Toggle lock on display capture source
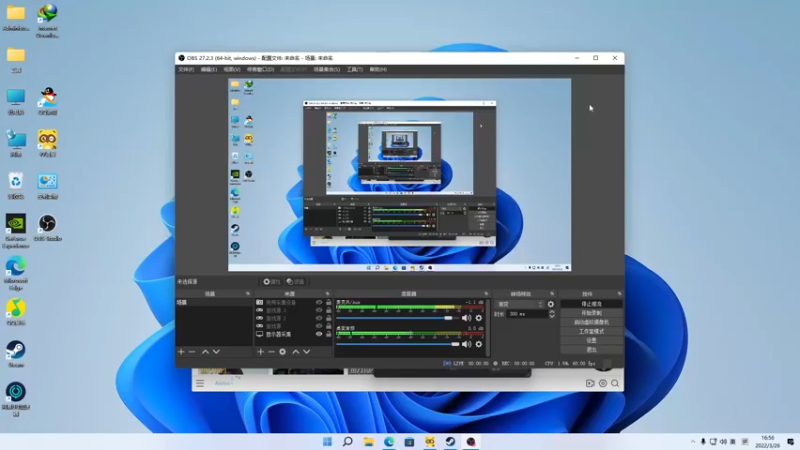Image resolution: width=800 pixels, height=450 pixels. coord(329,334)
